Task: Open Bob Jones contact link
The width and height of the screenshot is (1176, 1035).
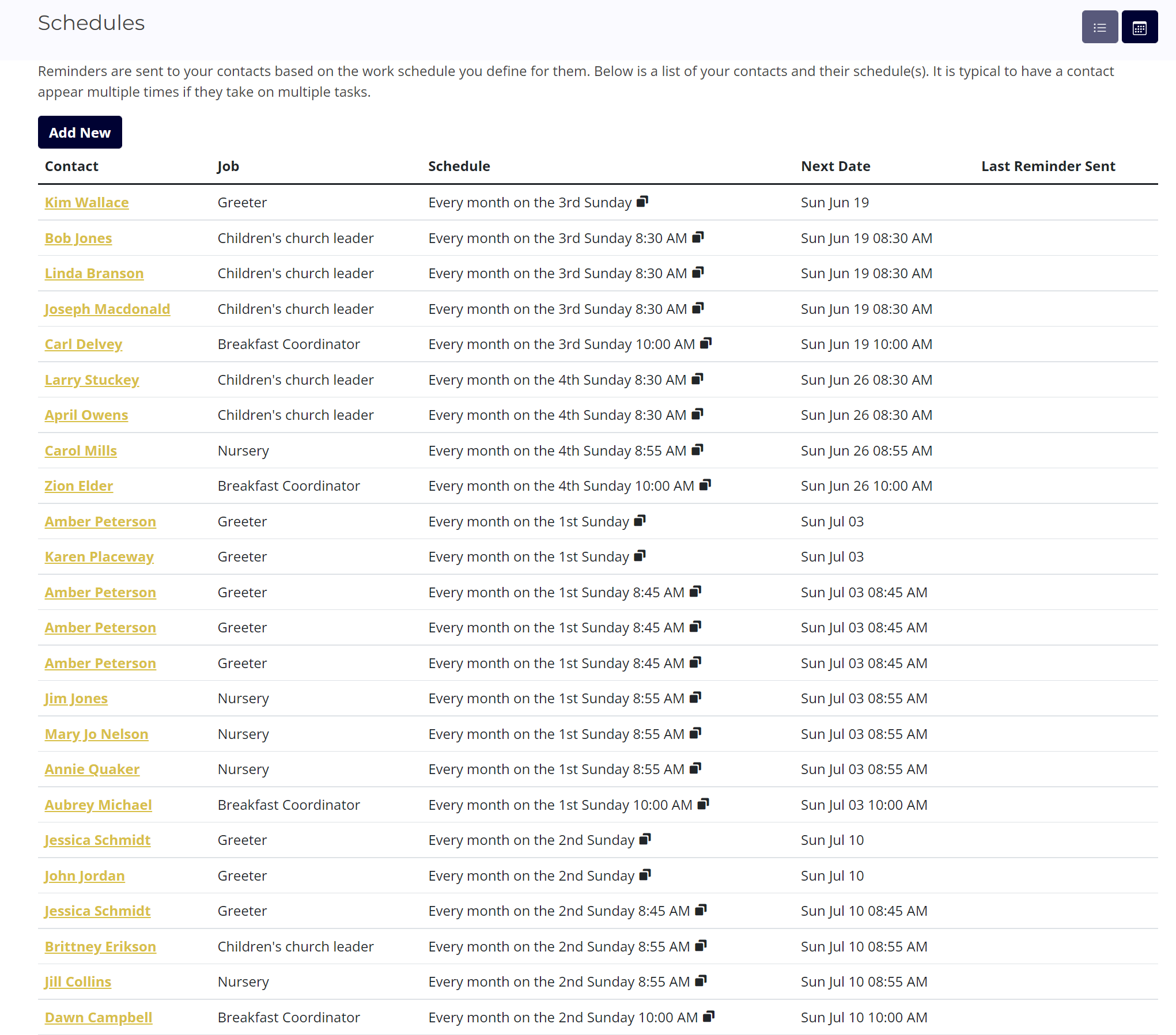Action: click(78, 238)
